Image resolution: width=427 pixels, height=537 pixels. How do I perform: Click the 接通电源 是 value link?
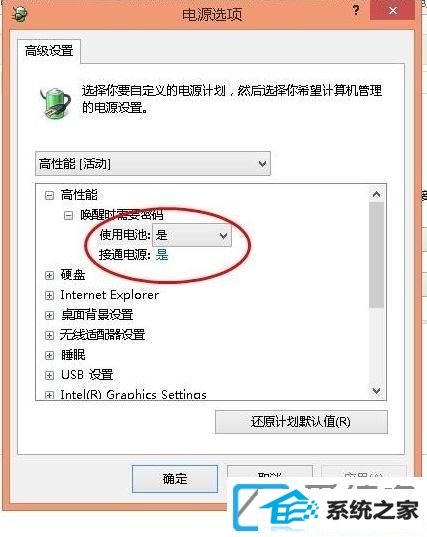(x=162, y=255)
